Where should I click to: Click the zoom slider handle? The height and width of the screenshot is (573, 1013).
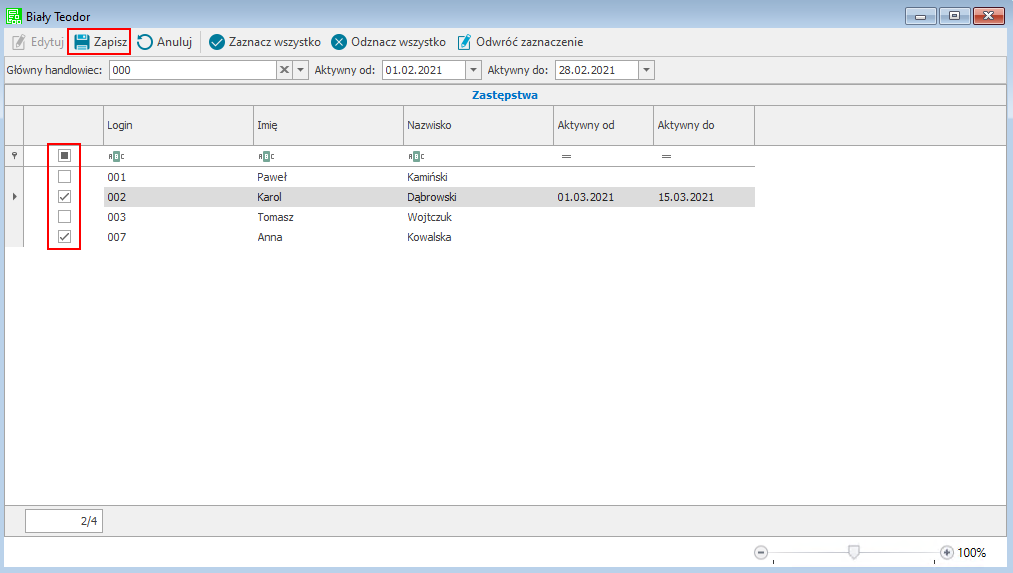853,552
